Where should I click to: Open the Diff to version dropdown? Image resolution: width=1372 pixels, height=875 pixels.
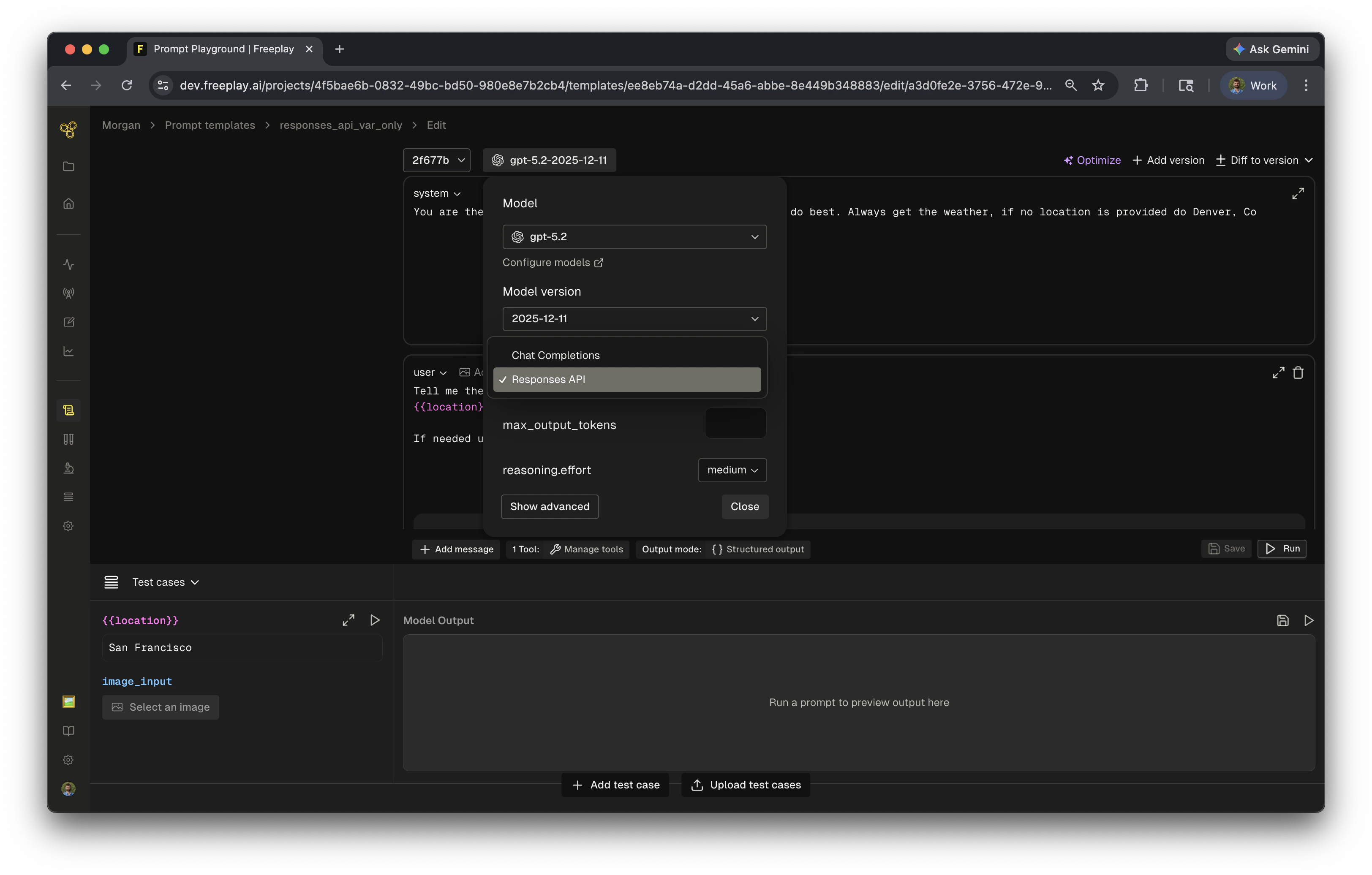coord(1264,160)
